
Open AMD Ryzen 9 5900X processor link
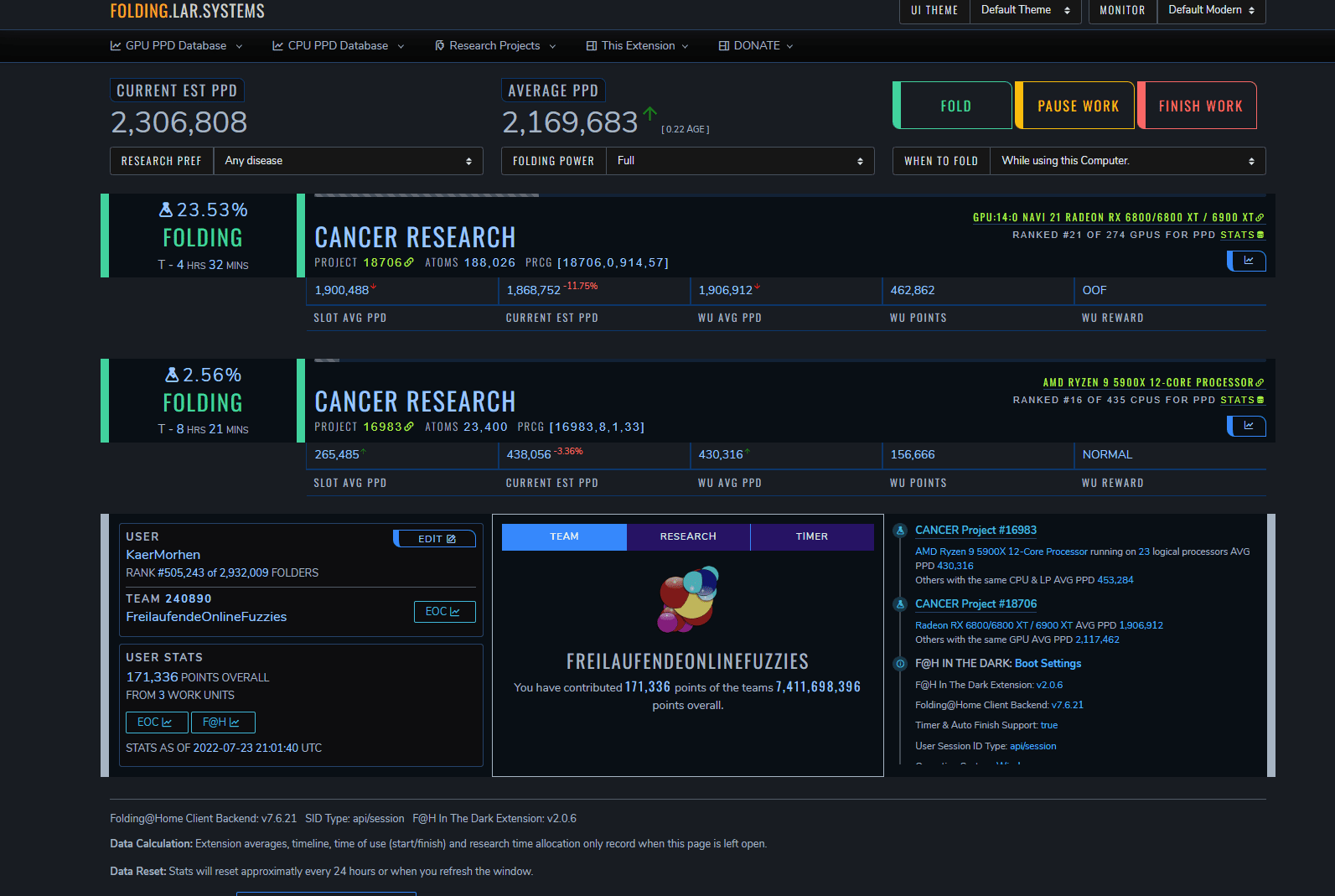[x=1153, y=382]
